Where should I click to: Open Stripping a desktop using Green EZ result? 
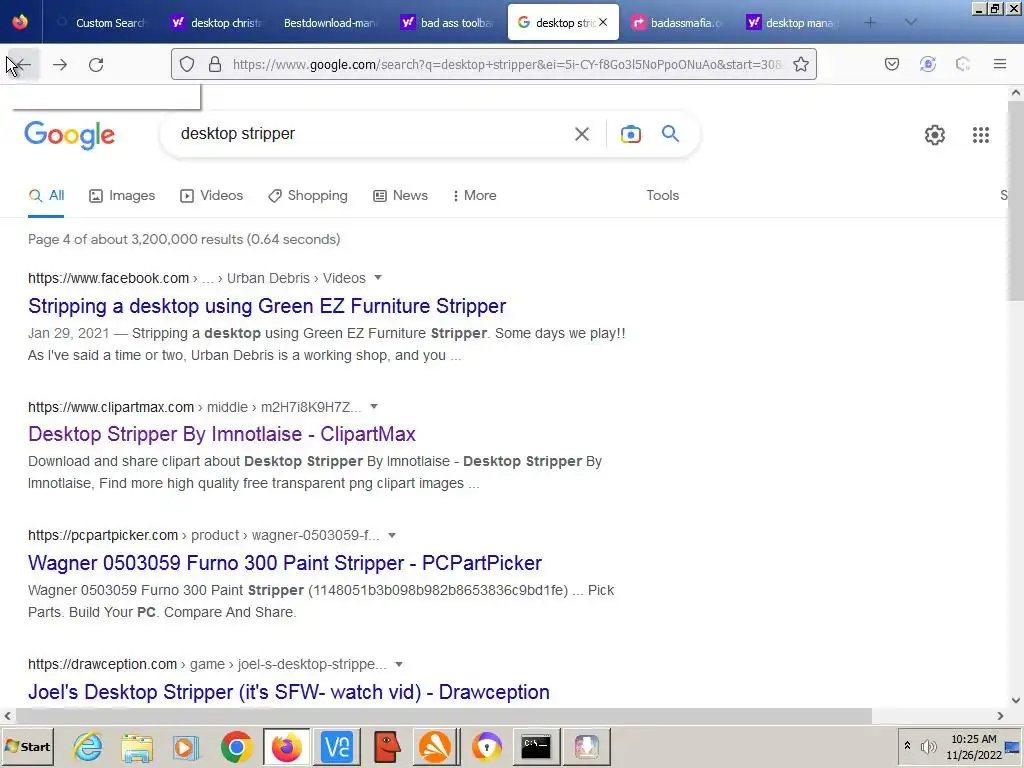(267, 306)
